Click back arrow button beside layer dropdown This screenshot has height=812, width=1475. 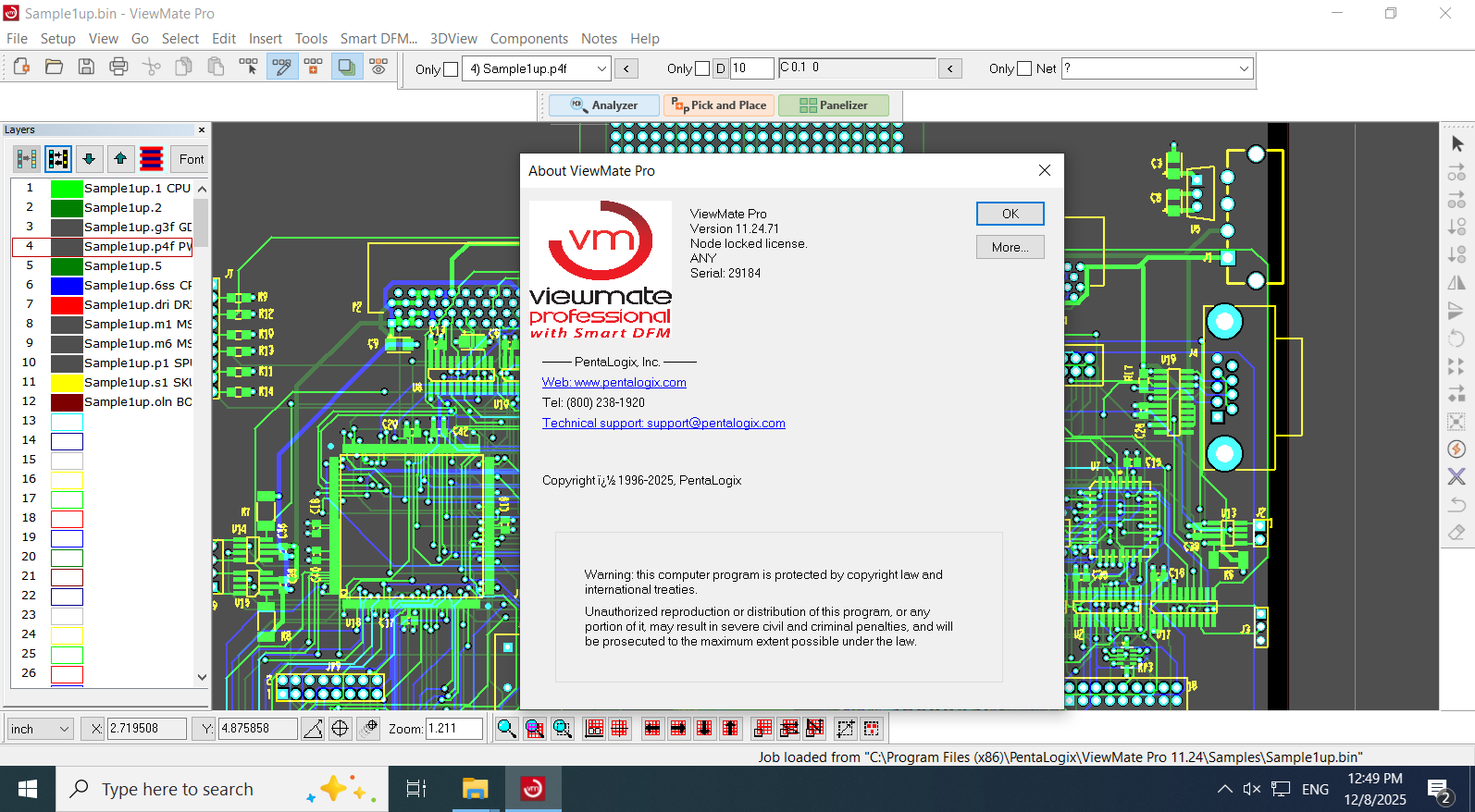pyautogui.click(x=626, y=68)
